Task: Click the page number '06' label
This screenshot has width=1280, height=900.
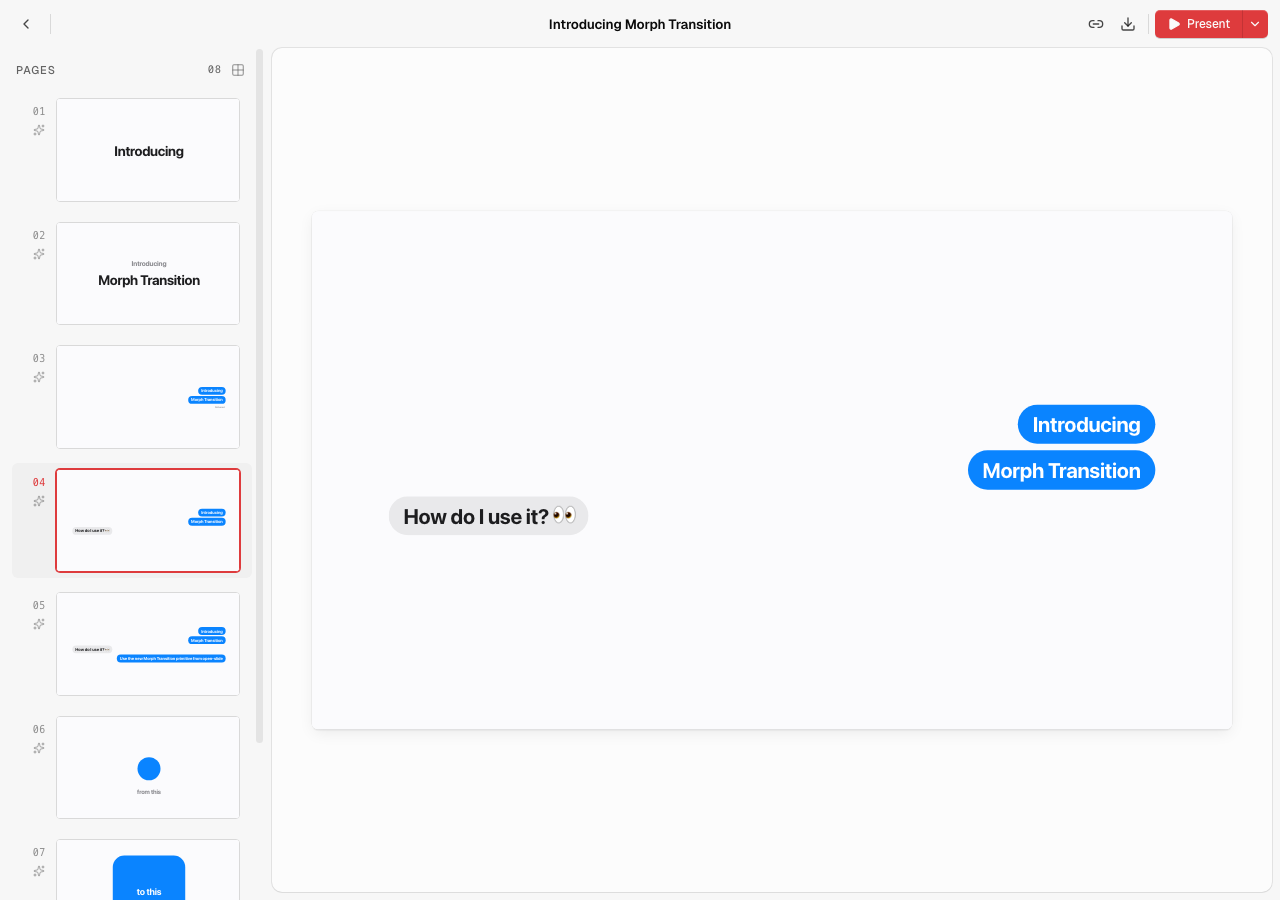Action: tap(39, 729)
